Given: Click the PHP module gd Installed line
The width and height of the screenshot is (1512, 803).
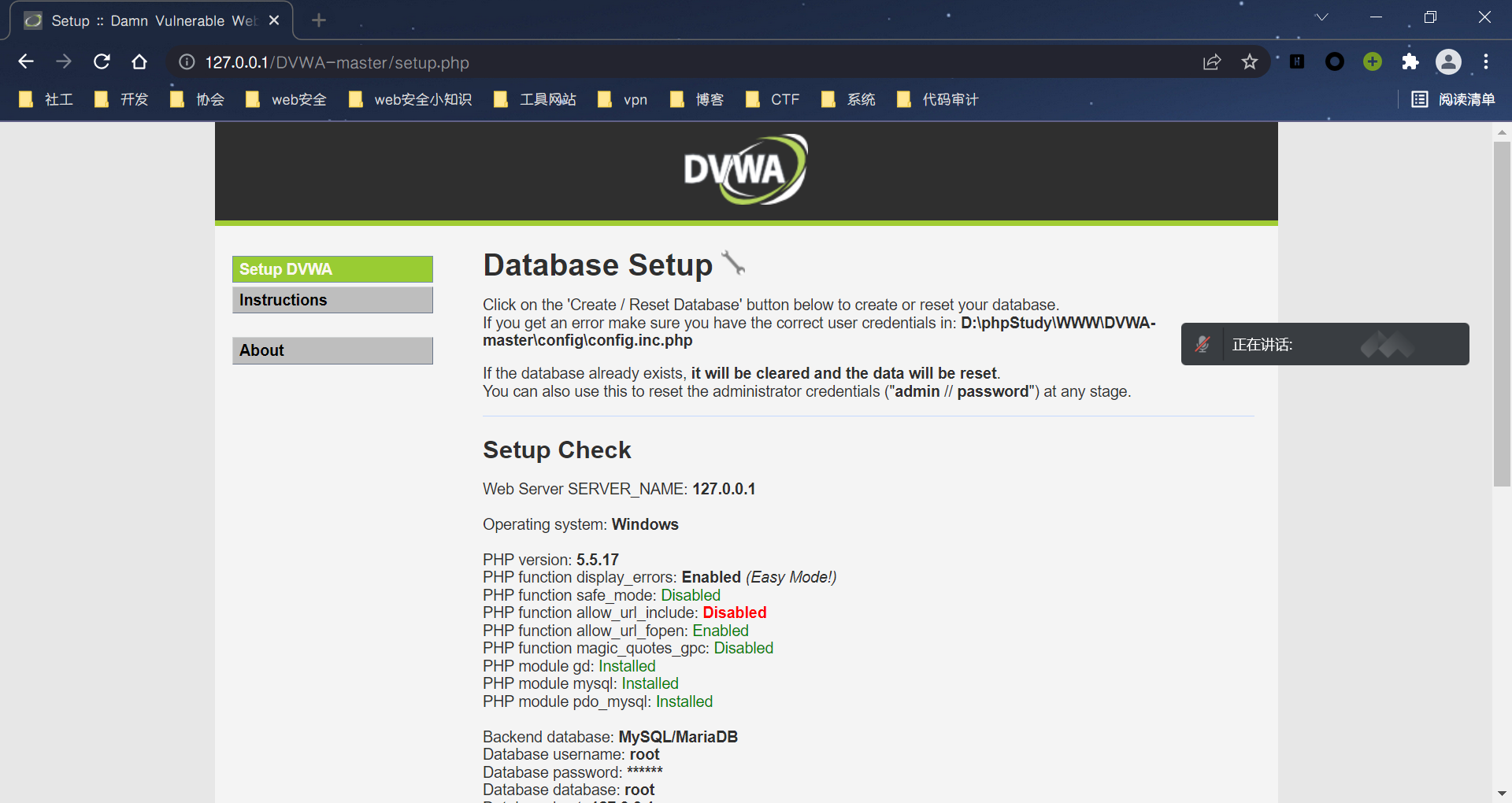Looking at the screenshot, I should [569, 666].
